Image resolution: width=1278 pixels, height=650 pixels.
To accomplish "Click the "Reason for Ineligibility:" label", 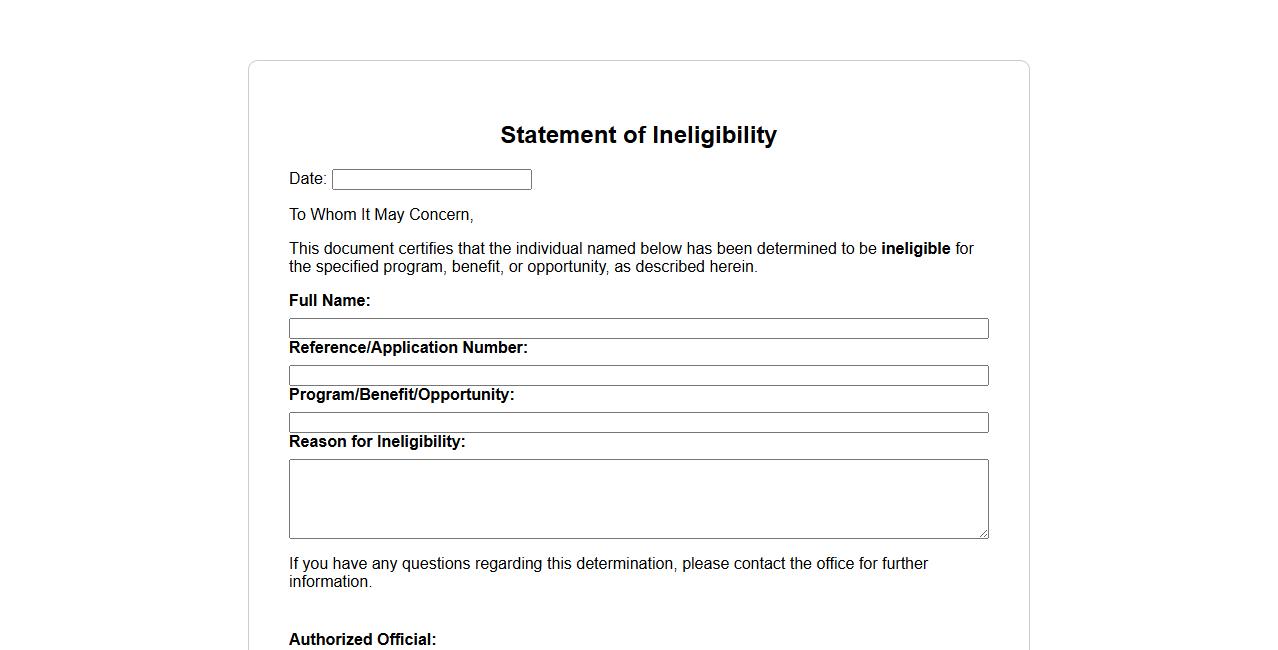I will 377,442.
